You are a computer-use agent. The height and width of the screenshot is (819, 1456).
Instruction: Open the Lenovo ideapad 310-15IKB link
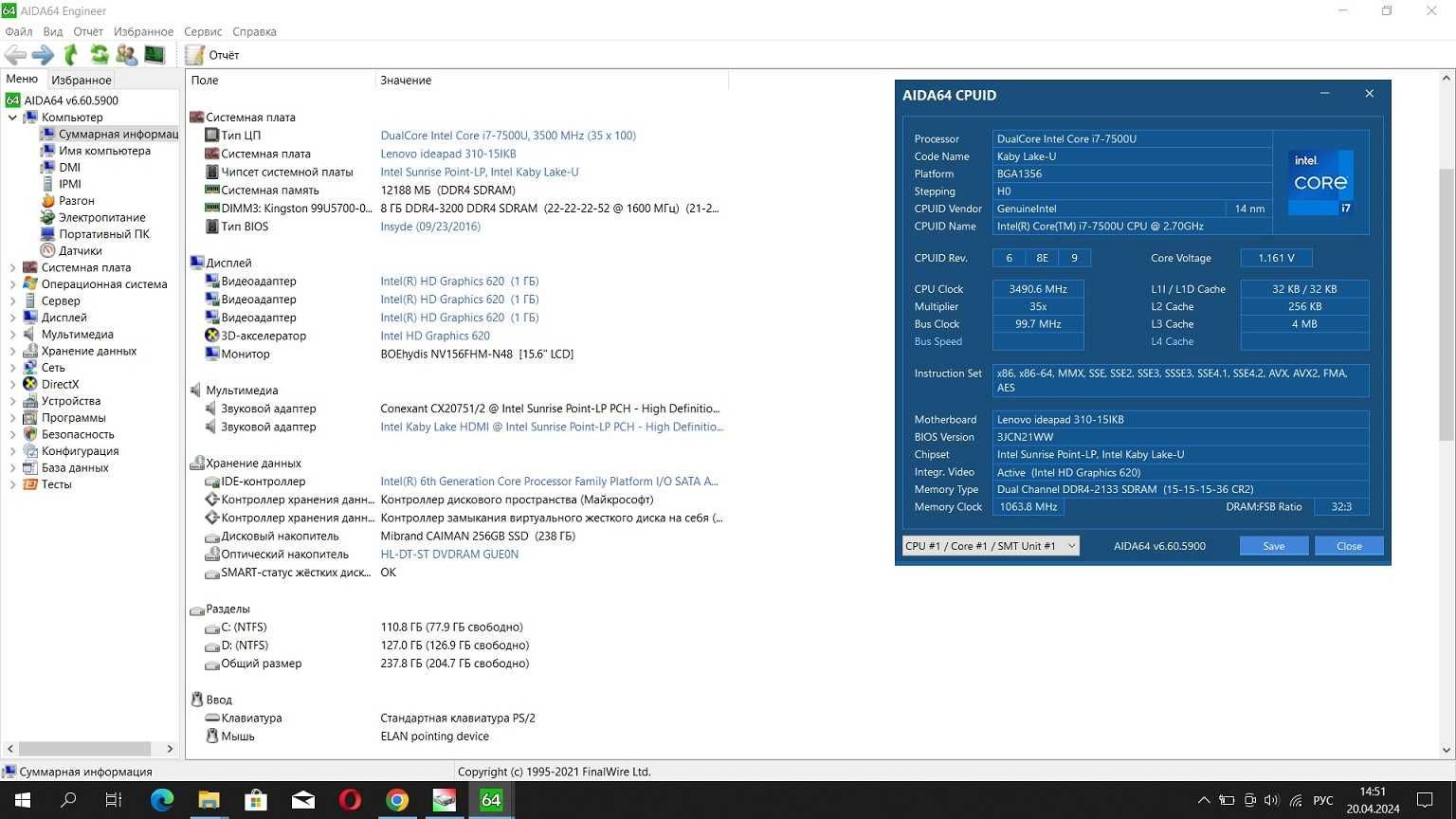[x=448, y=154]
